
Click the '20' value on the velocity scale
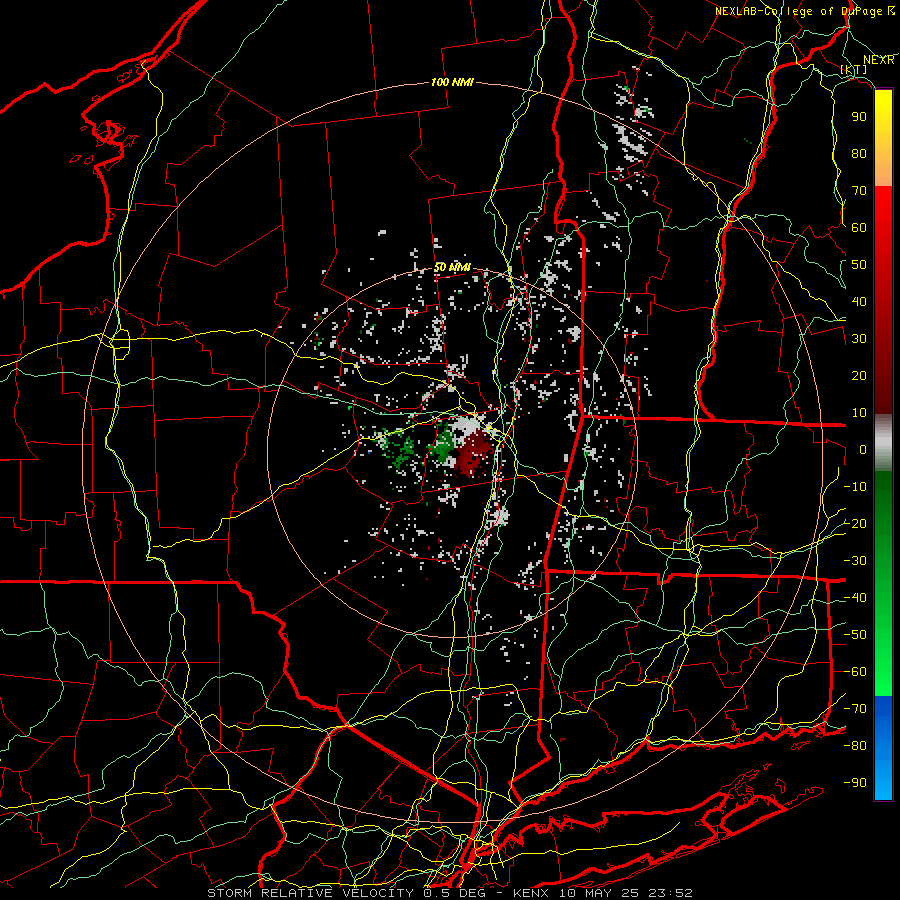[x=859, y=376]
